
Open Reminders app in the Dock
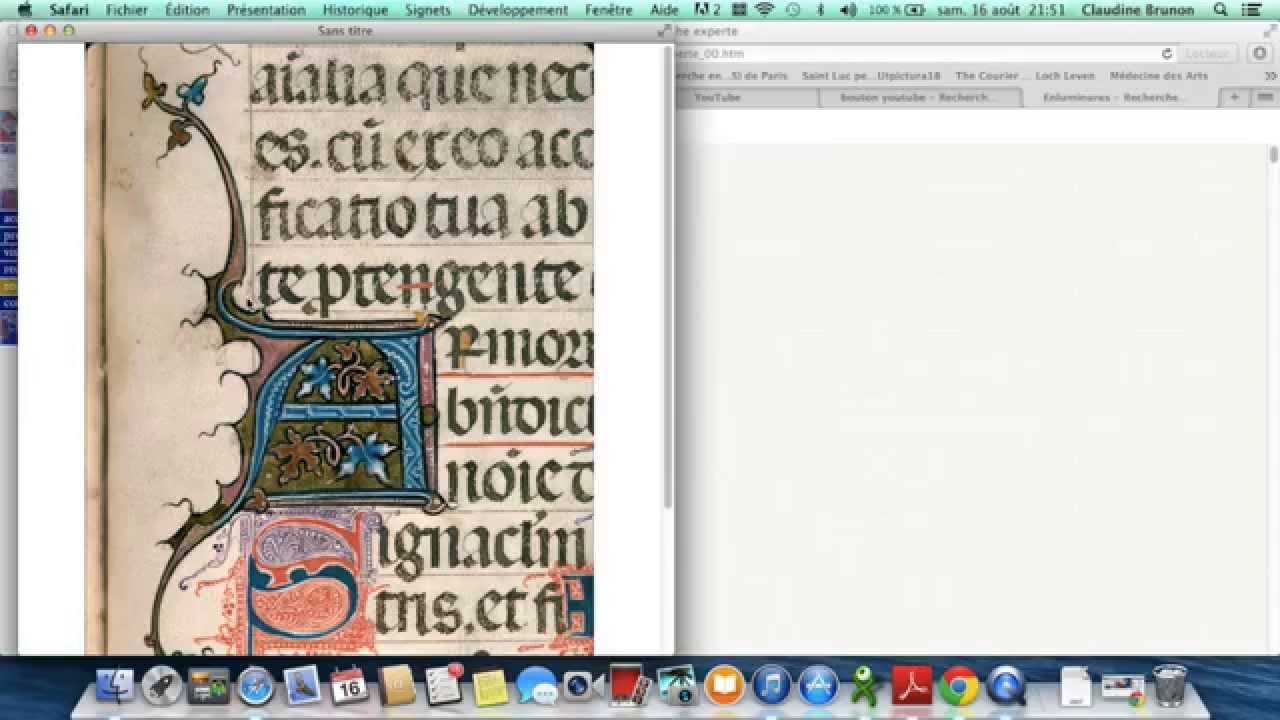pyautogui.click(x=443, y=686)
